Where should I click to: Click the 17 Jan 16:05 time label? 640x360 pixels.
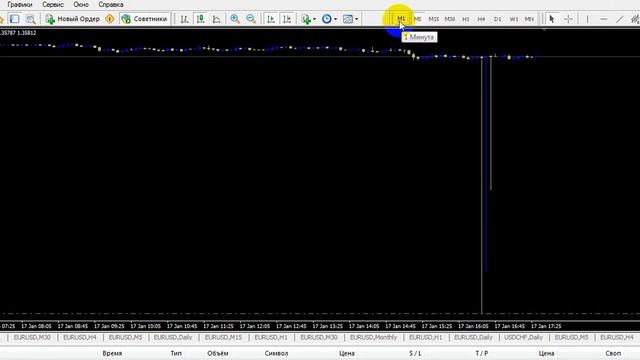click(473, 327)
